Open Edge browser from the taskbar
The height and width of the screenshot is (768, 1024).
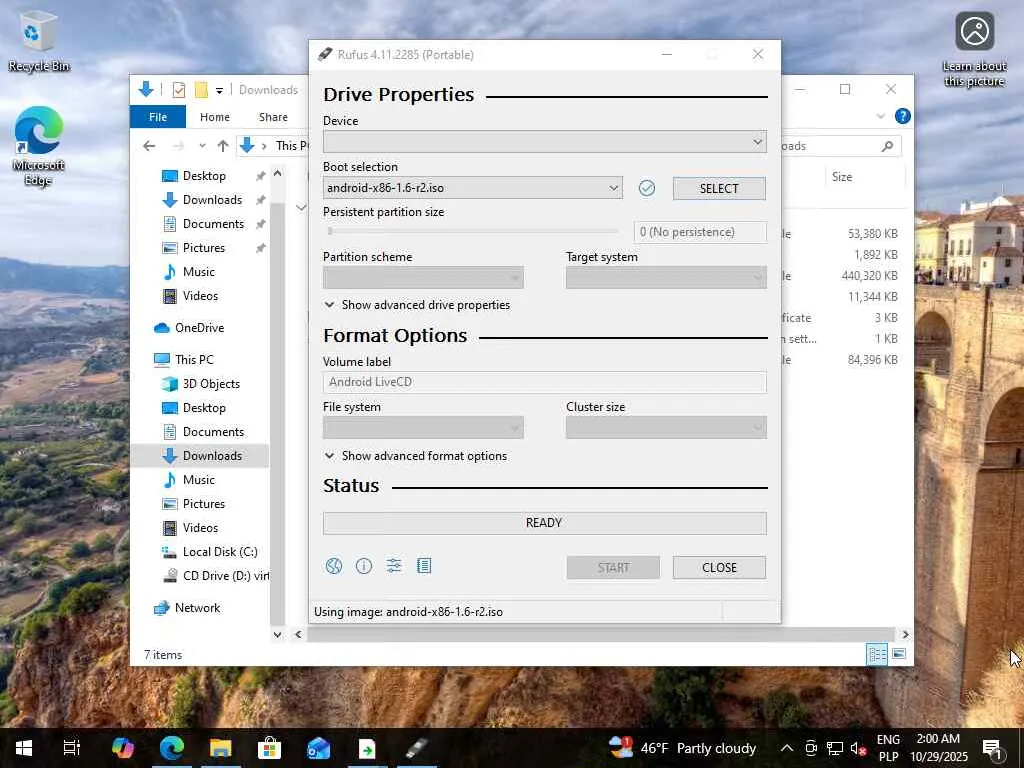(x=172, y=748)
